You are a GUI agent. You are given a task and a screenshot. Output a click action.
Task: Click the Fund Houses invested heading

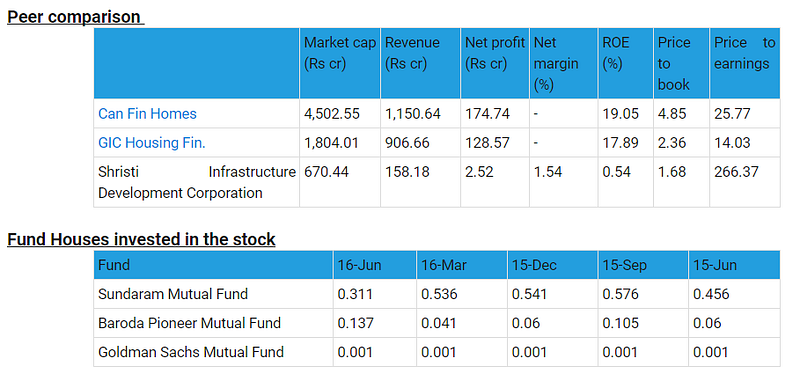pyautogui.click(x=141, y=239)
